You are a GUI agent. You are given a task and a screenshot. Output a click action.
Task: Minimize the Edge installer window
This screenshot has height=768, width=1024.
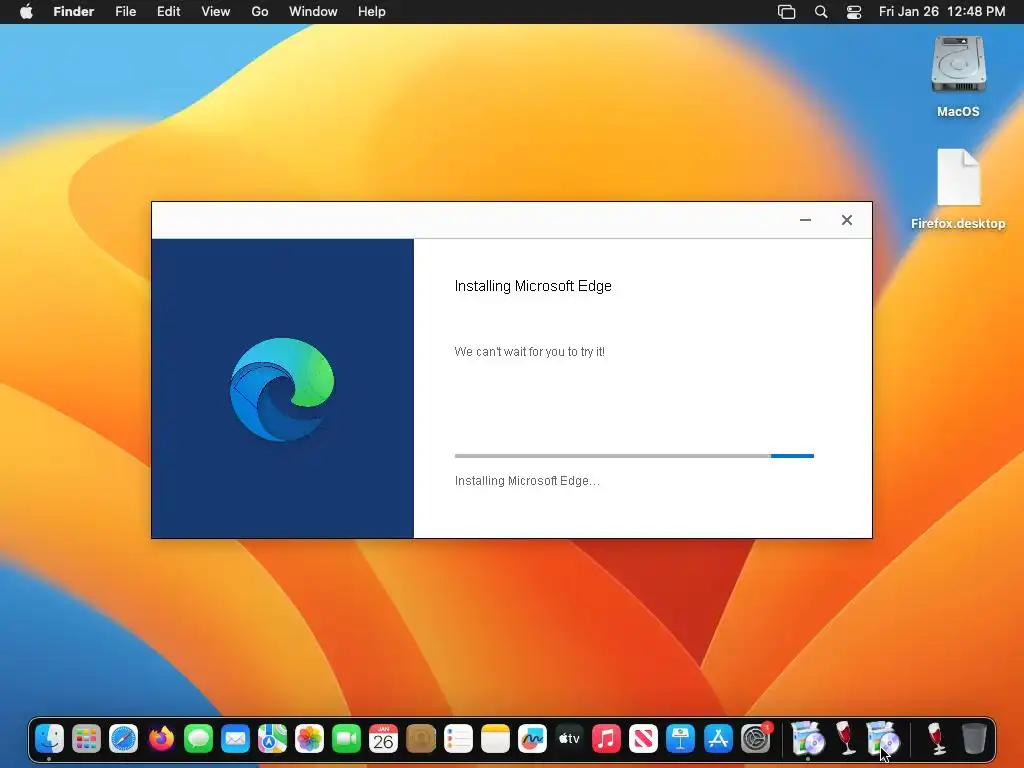click(805, 220)
